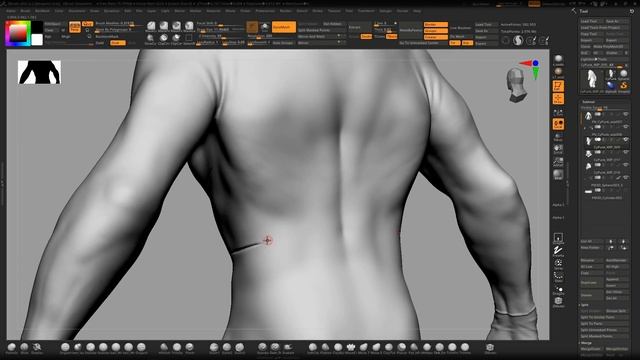The height and width of the screenshot is (360, 640).
Task: Click the Live Boolean button
Action: tap(461, 28)
